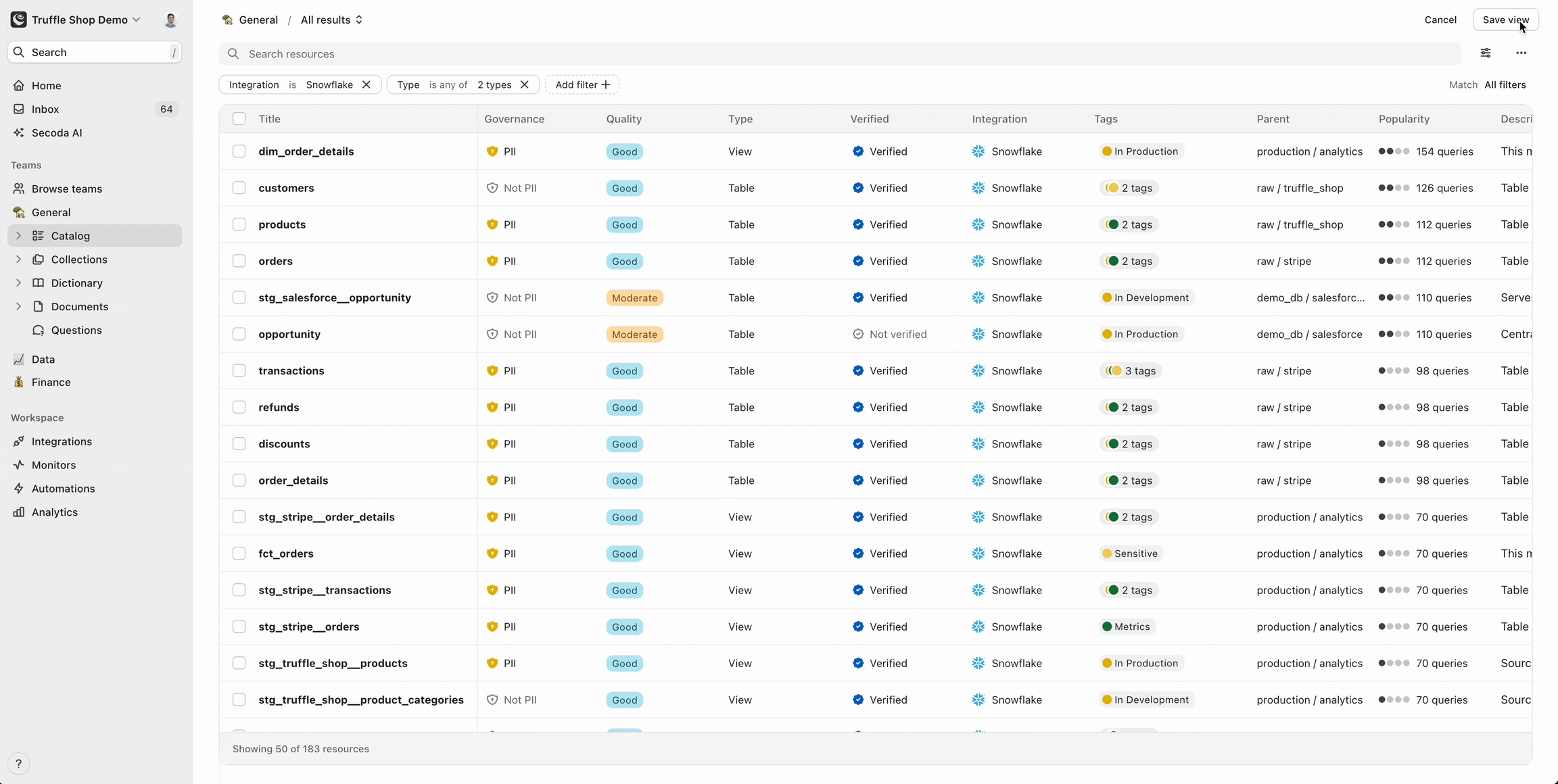Focus the Search resources field
The width and height of the screenshot is (1558, 784).
[x=839, y=54]
